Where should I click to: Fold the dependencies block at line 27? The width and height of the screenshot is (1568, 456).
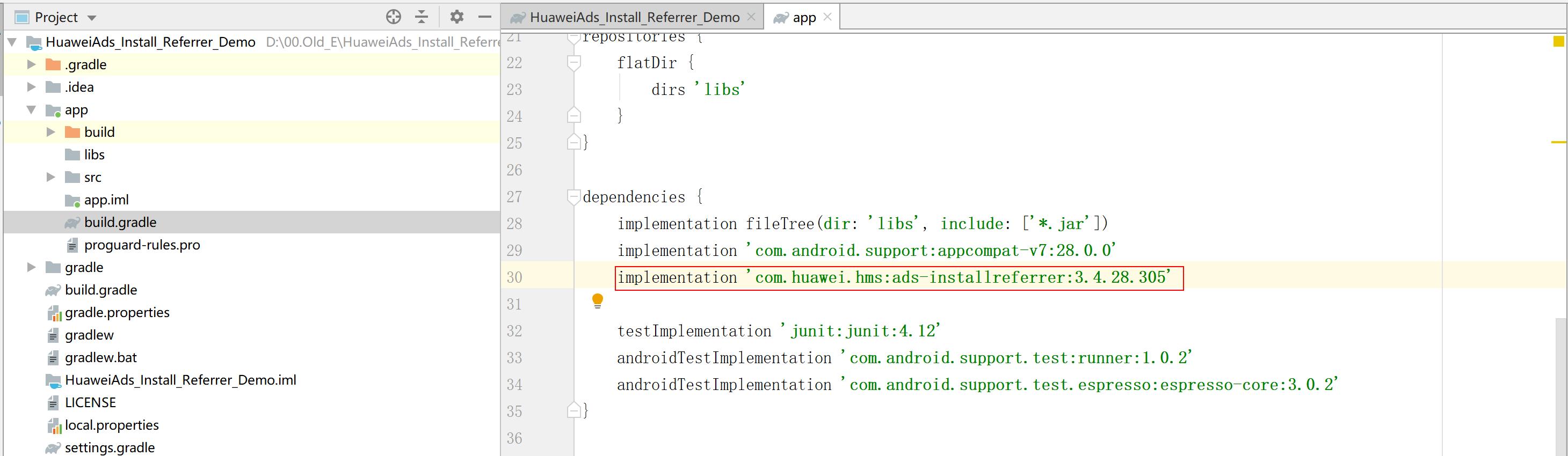tap(574, 196)
